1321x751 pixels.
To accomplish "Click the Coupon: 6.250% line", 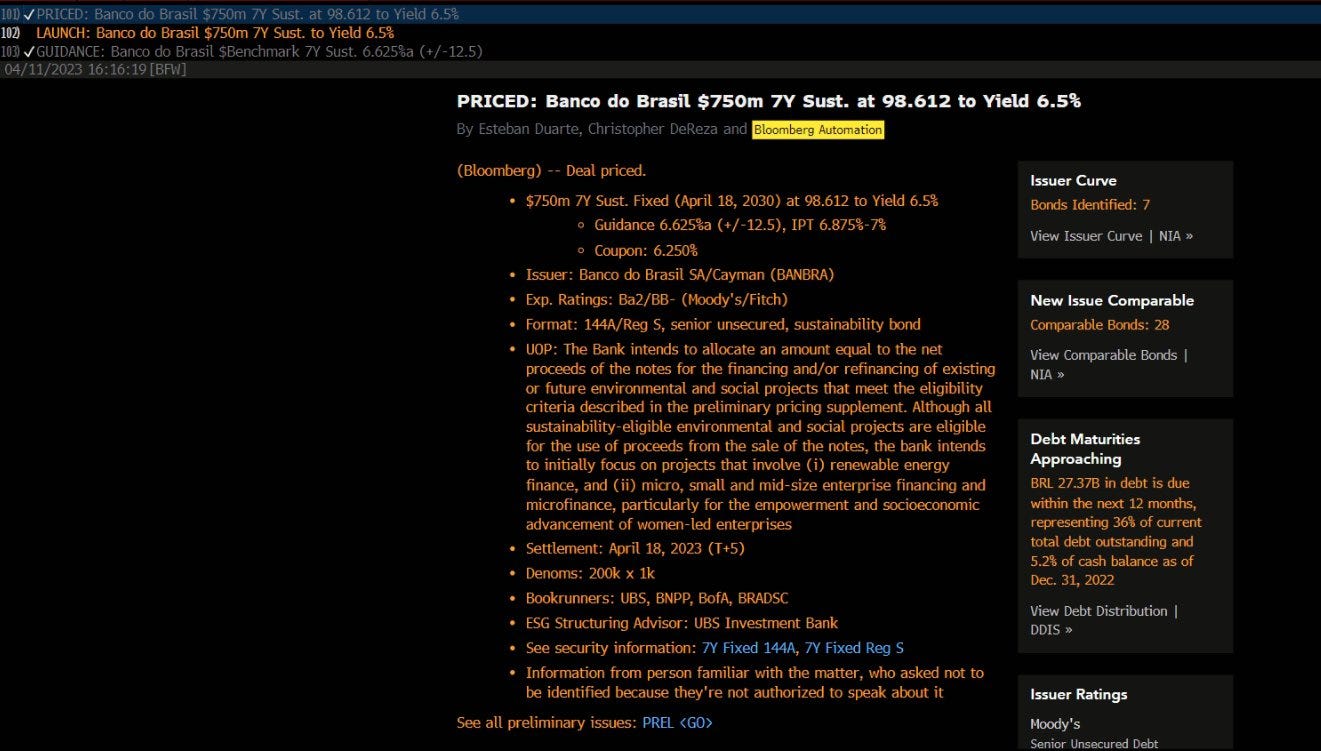I will (646, 250).
